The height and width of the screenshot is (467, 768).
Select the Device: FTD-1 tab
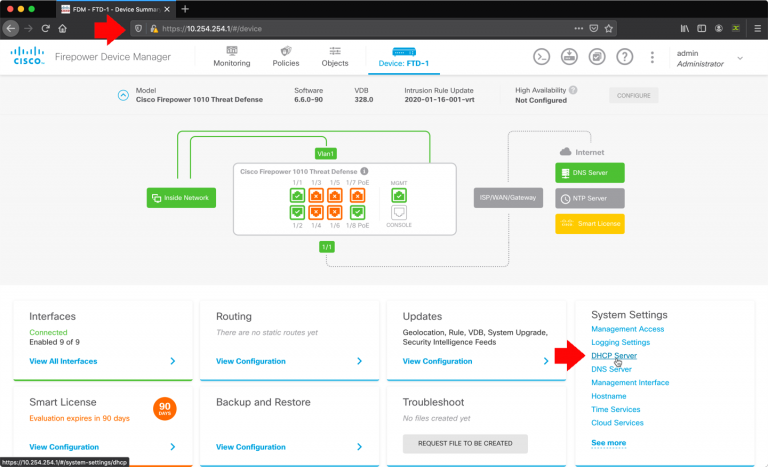(x=404, y=58)
